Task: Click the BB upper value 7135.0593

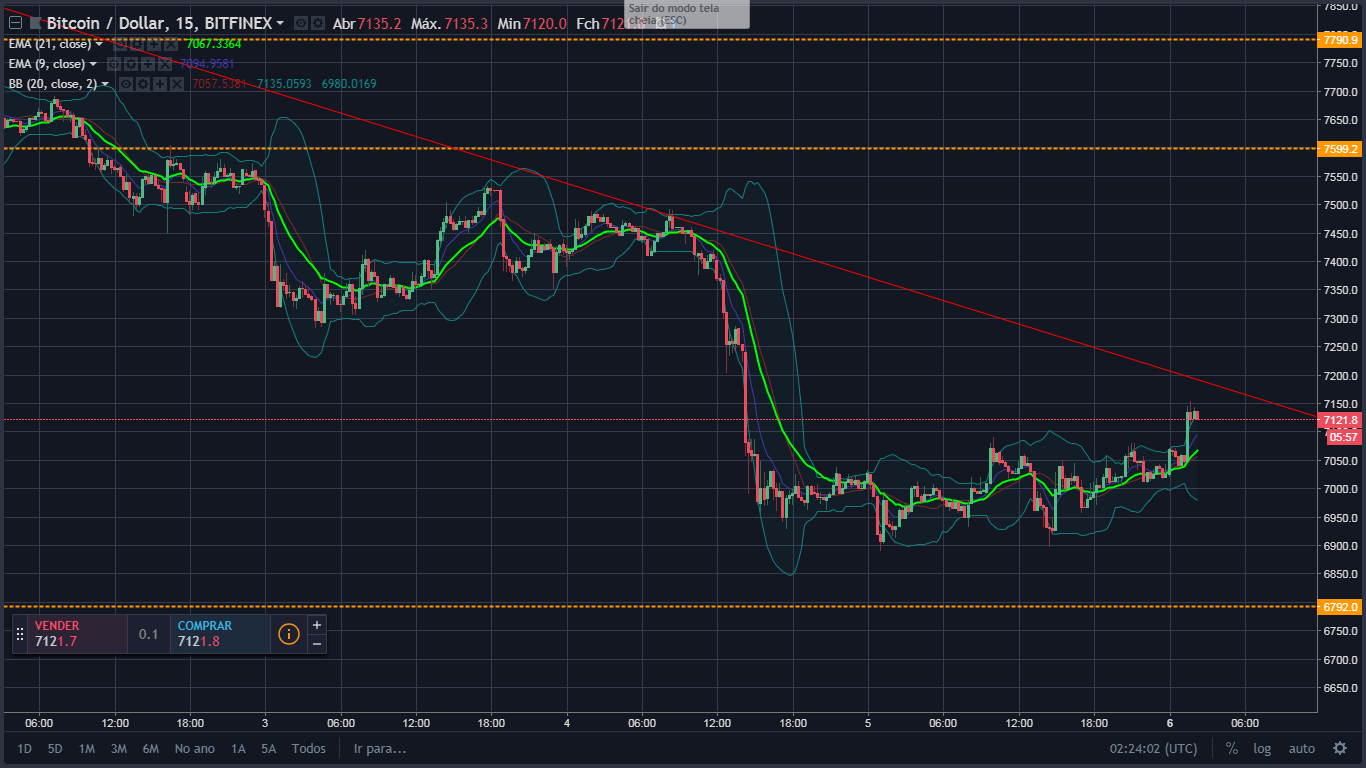Action: pyautogui.click(x=284, y=84)
